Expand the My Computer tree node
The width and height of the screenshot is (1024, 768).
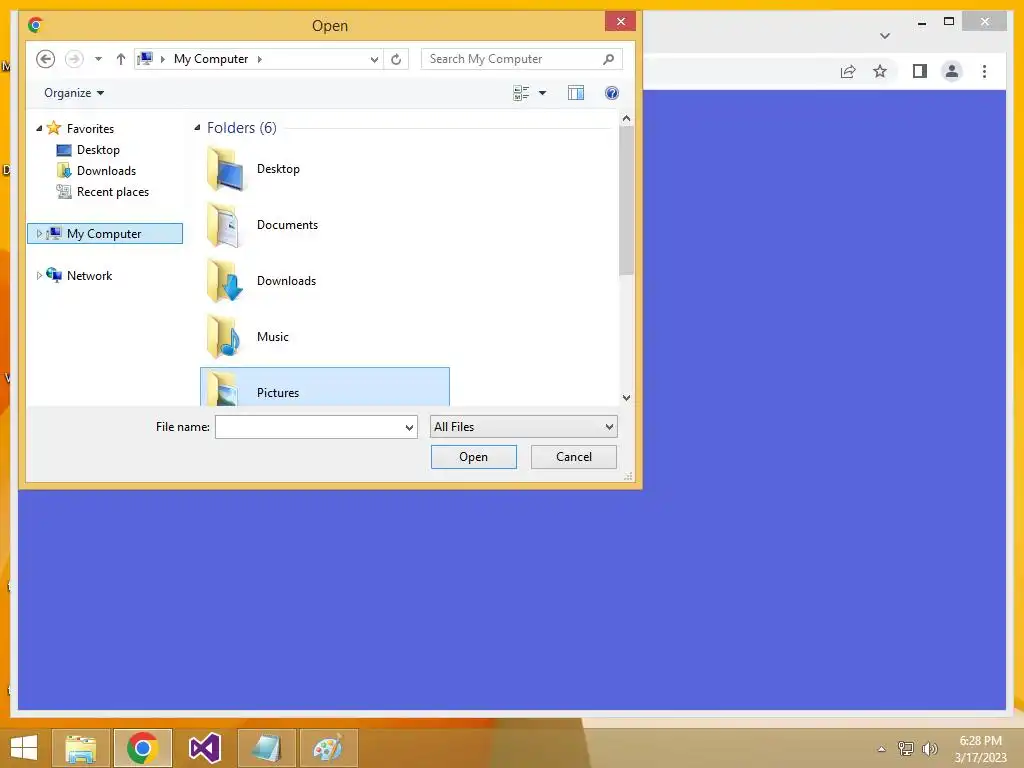coord(39,233)
